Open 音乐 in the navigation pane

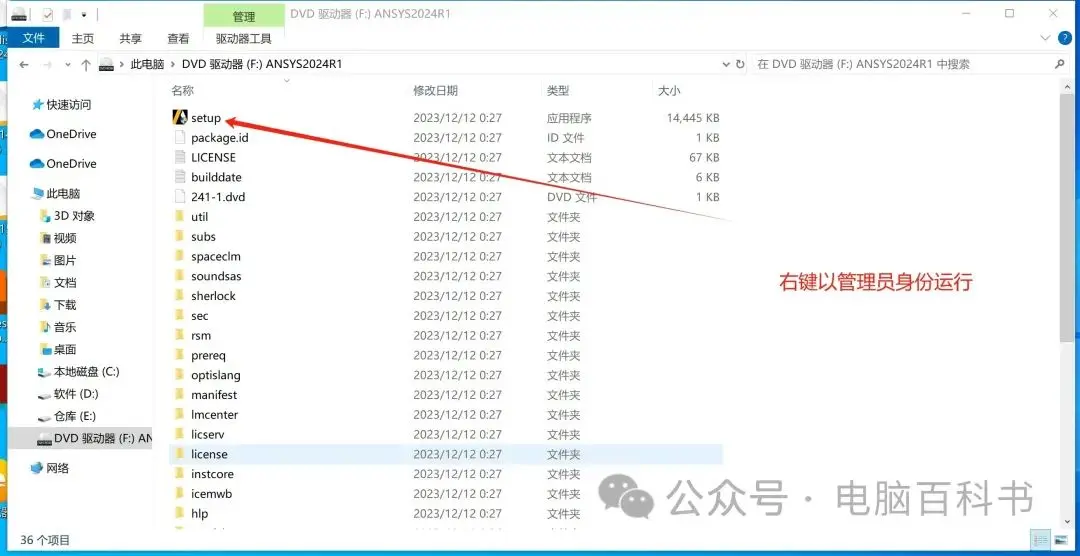coord(65,327)
